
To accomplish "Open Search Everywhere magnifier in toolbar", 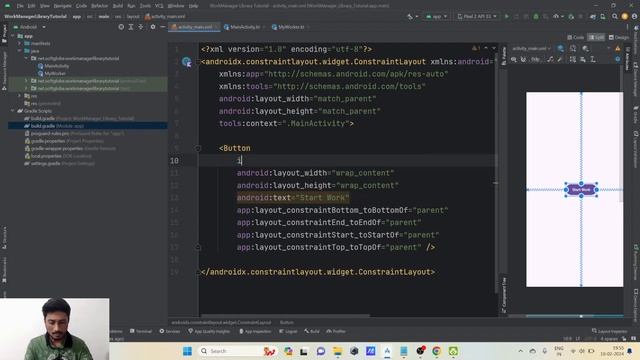I will [x=615, y=16].
